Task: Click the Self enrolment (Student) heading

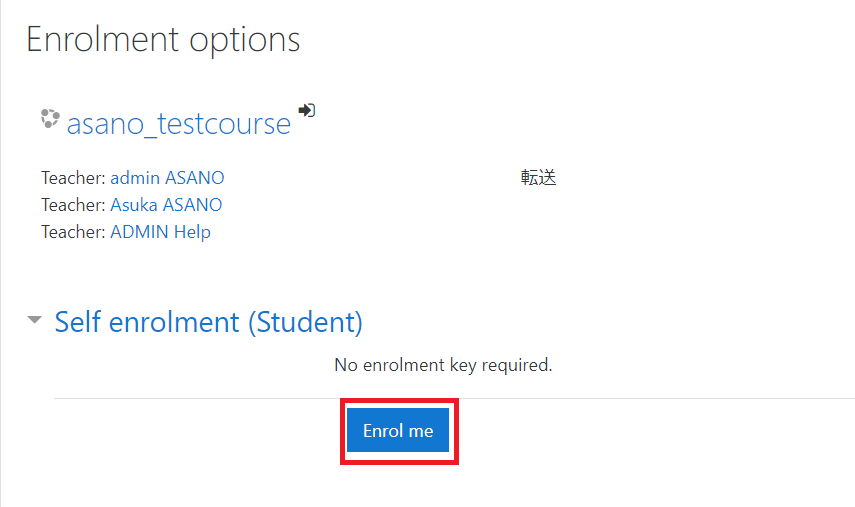Action: 208,322
